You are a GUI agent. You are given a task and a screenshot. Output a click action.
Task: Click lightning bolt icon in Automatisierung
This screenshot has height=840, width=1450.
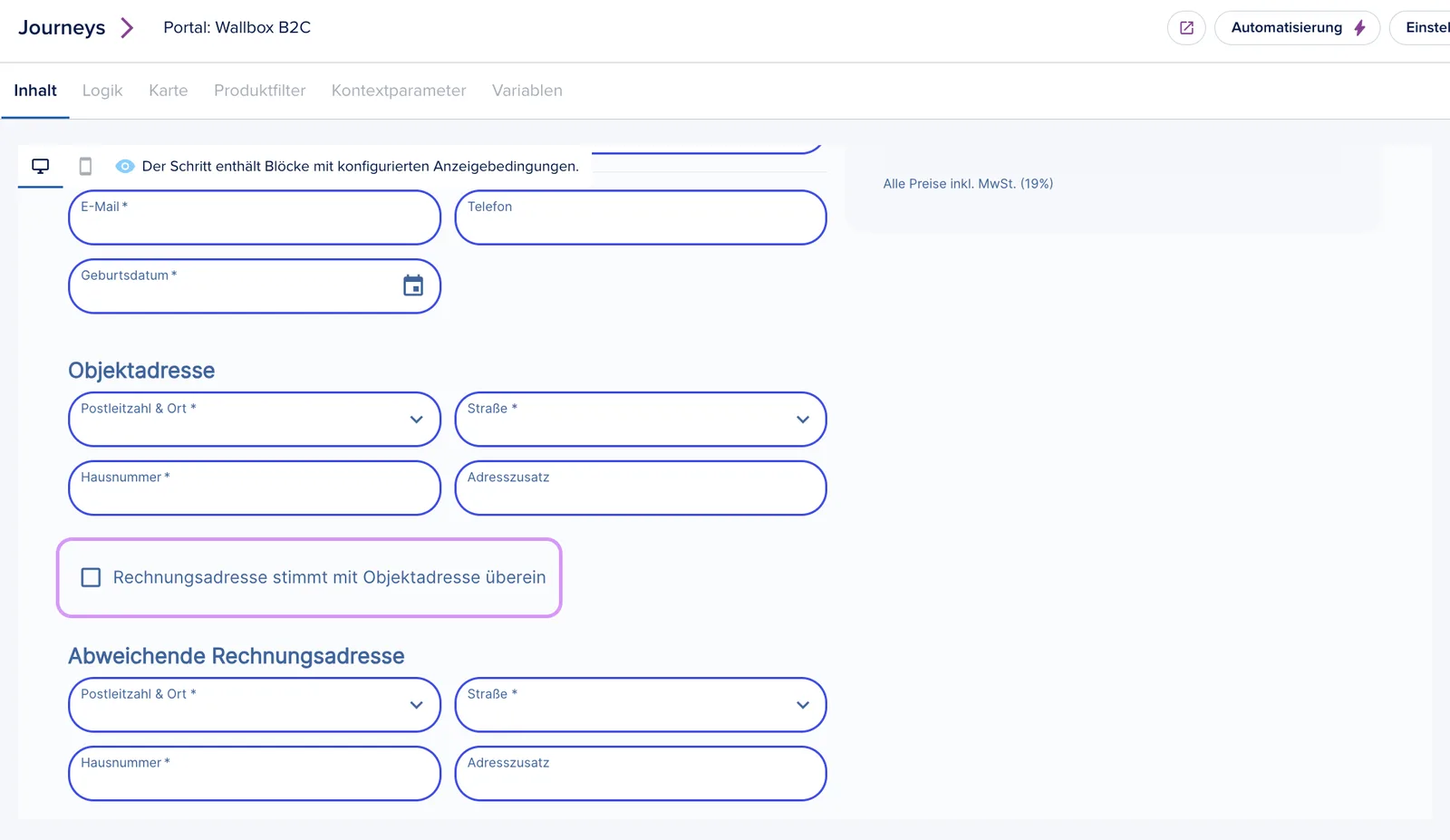(x=1359, y=28)
